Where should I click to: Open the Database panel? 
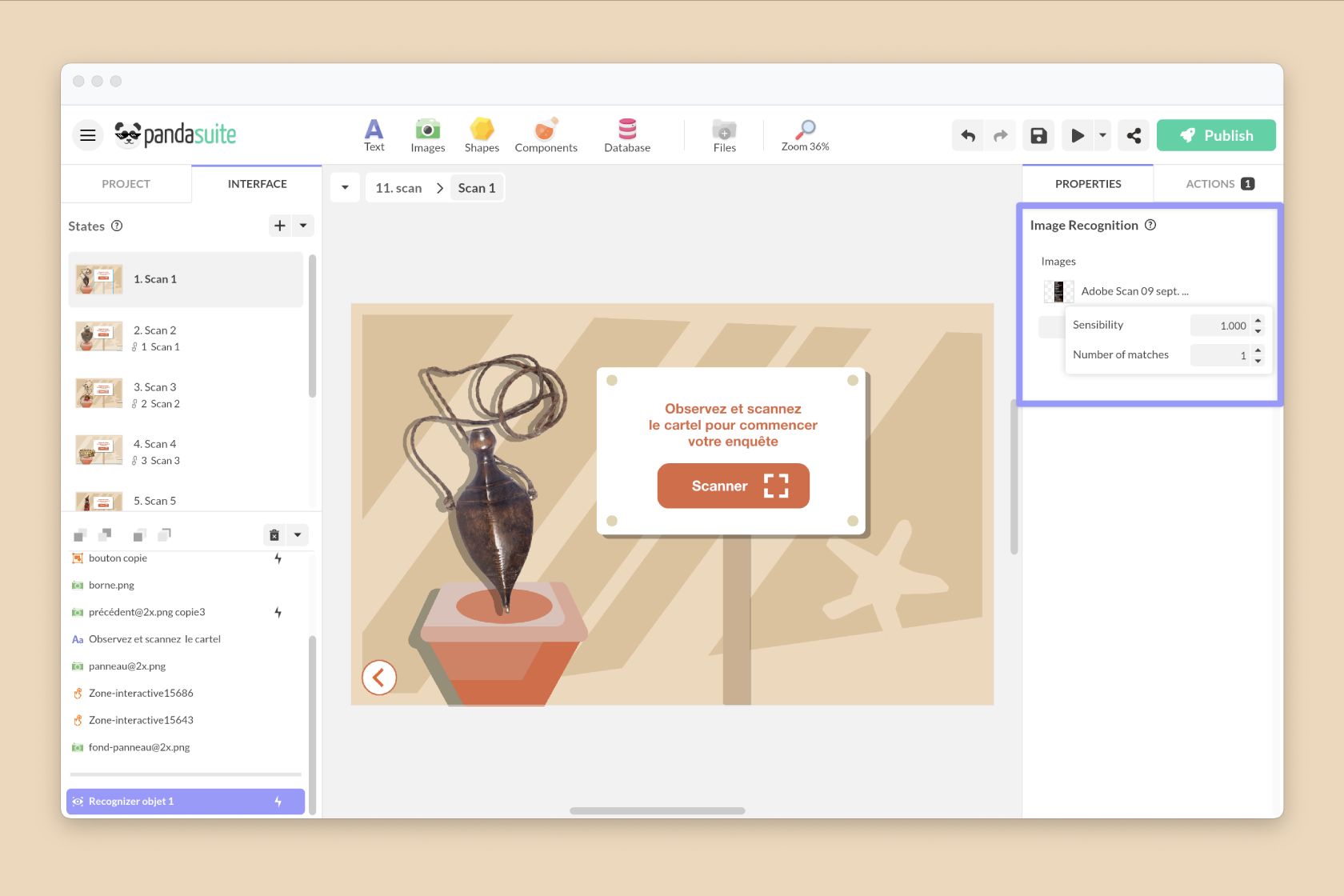[x=627, y=134]
